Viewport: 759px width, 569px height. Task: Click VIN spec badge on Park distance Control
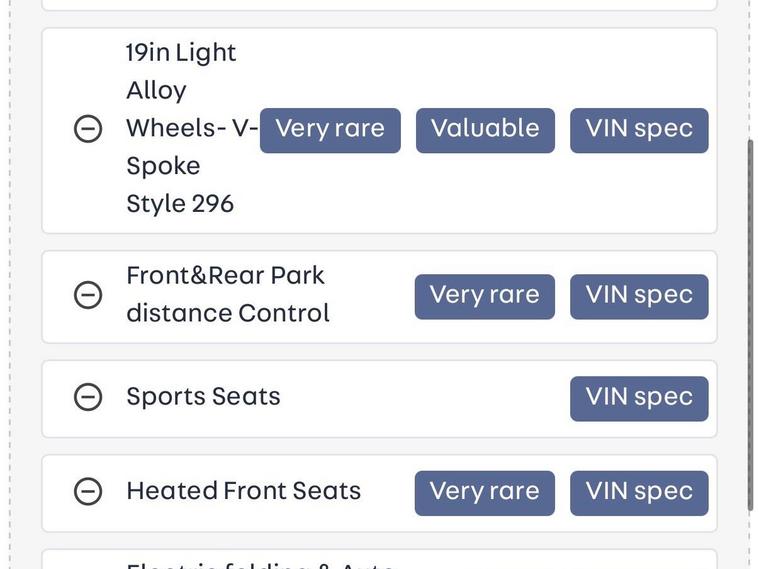[x=639, y=296]
